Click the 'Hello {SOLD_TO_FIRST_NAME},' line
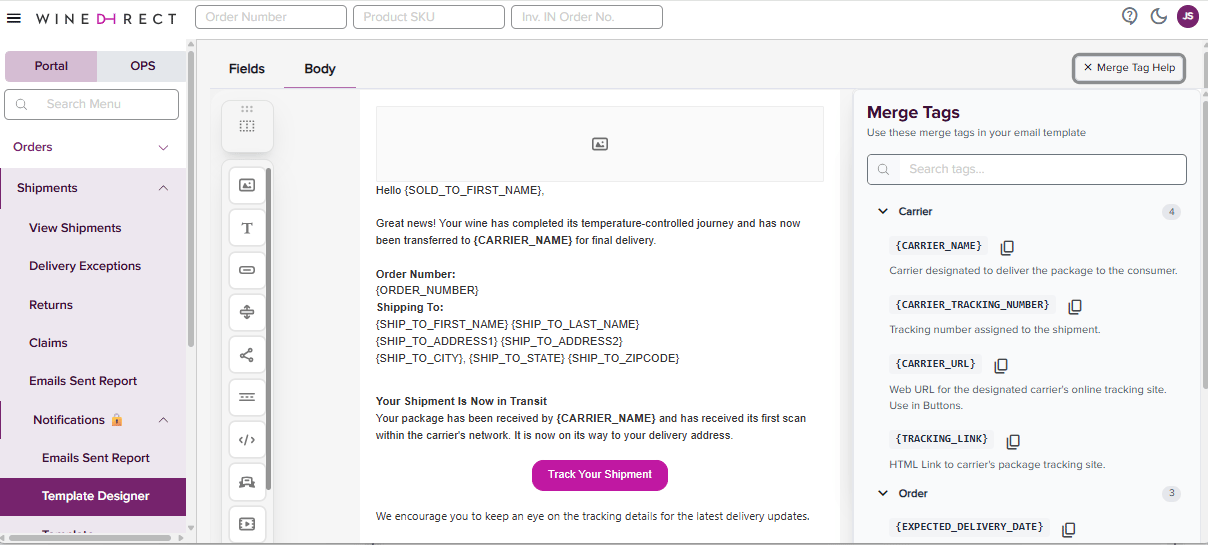Viewport: 1208px width, 545px height. (x=460, y=190)
